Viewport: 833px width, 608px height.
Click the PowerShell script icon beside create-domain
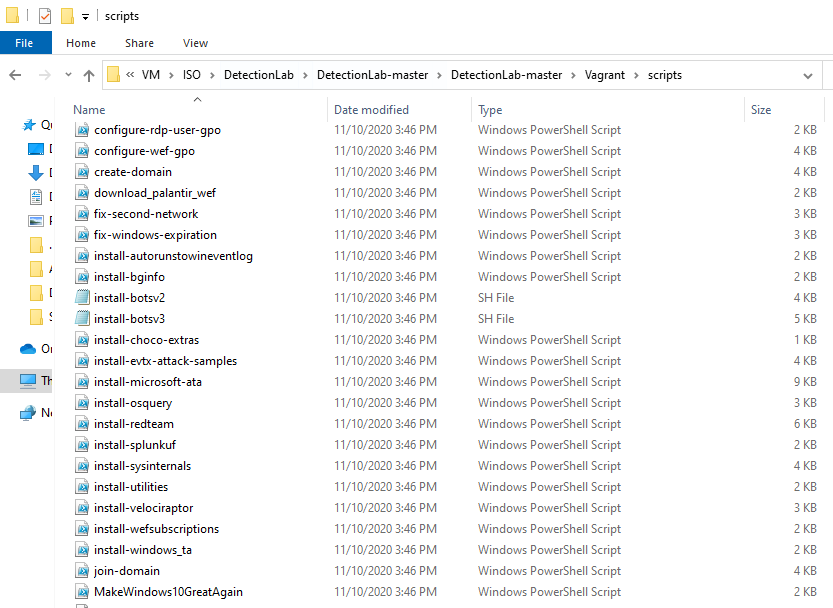(82, 171)
